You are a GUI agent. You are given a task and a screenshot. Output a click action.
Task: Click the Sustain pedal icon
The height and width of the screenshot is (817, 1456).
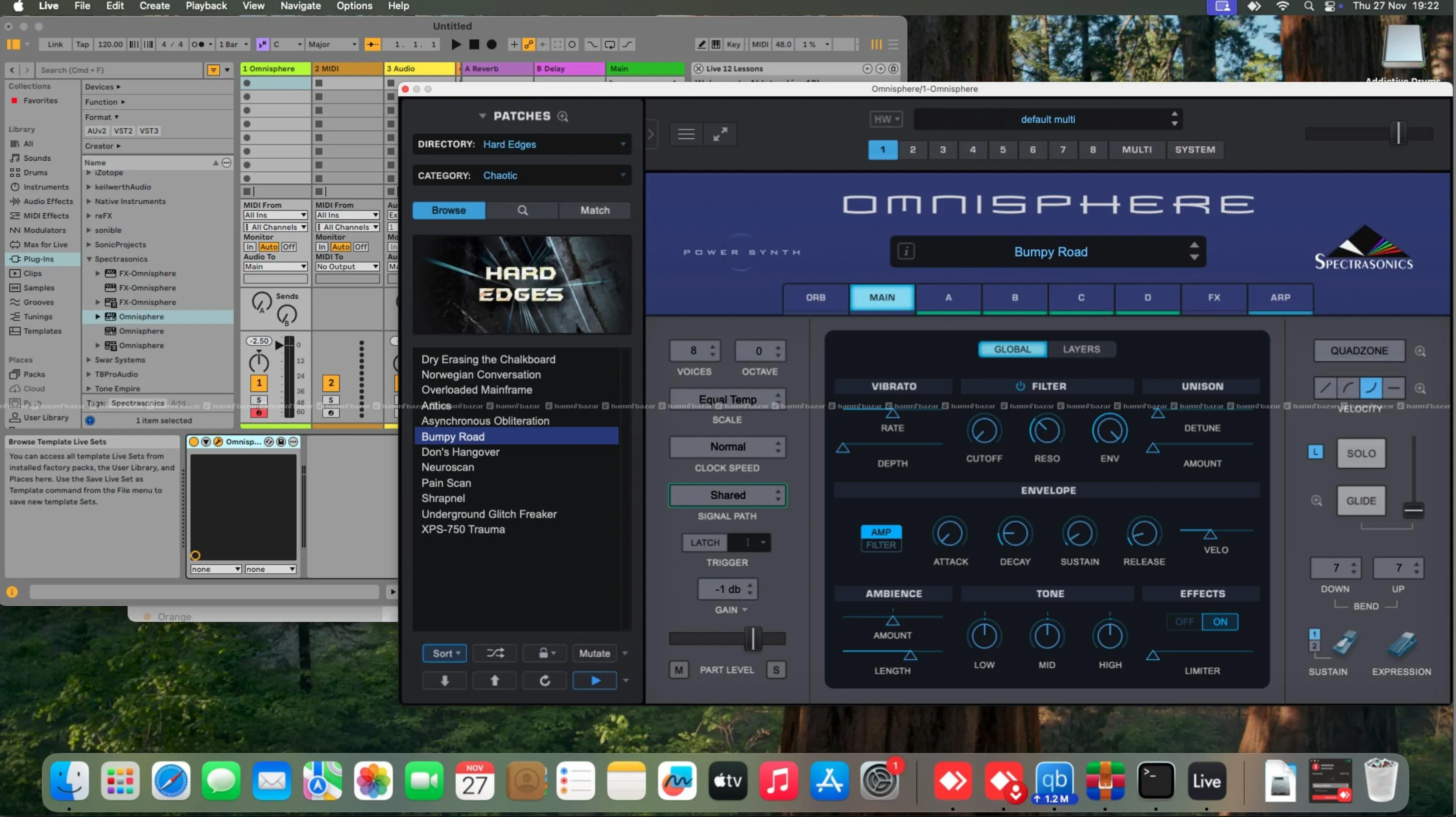pyautogui.click(x=1344, y=643)
